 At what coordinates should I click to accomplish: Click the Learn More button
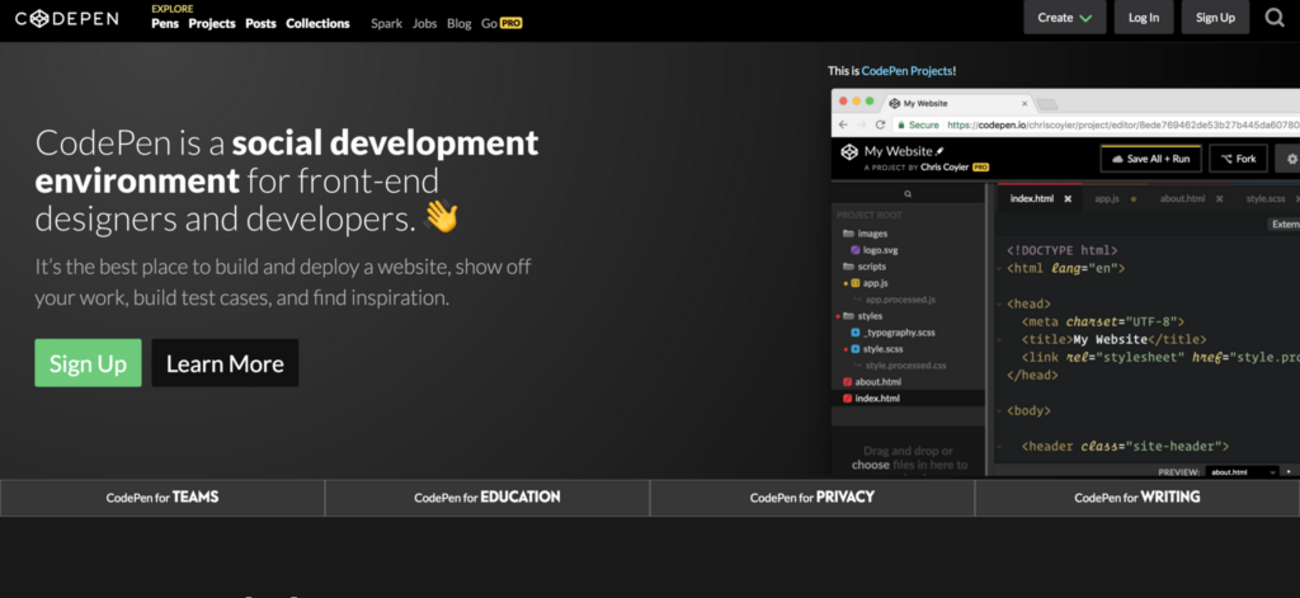coord(225,363)
